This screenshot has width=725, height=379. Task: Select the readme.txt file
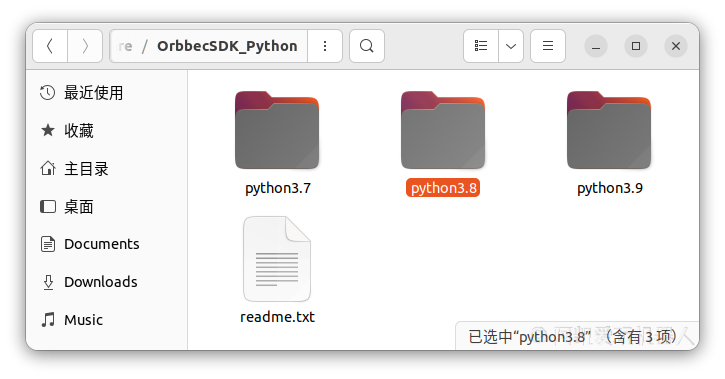pyautogui.click(x=277, y=270)
